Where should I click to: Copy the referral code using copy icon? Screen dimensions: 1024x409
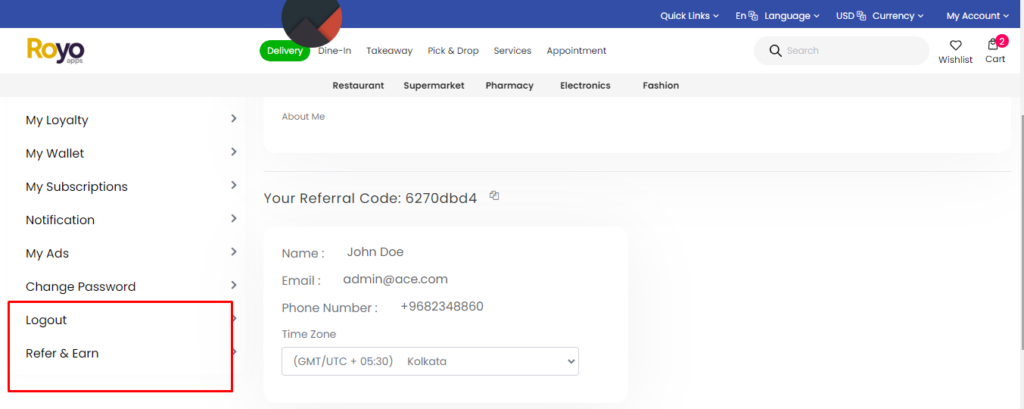494,196
